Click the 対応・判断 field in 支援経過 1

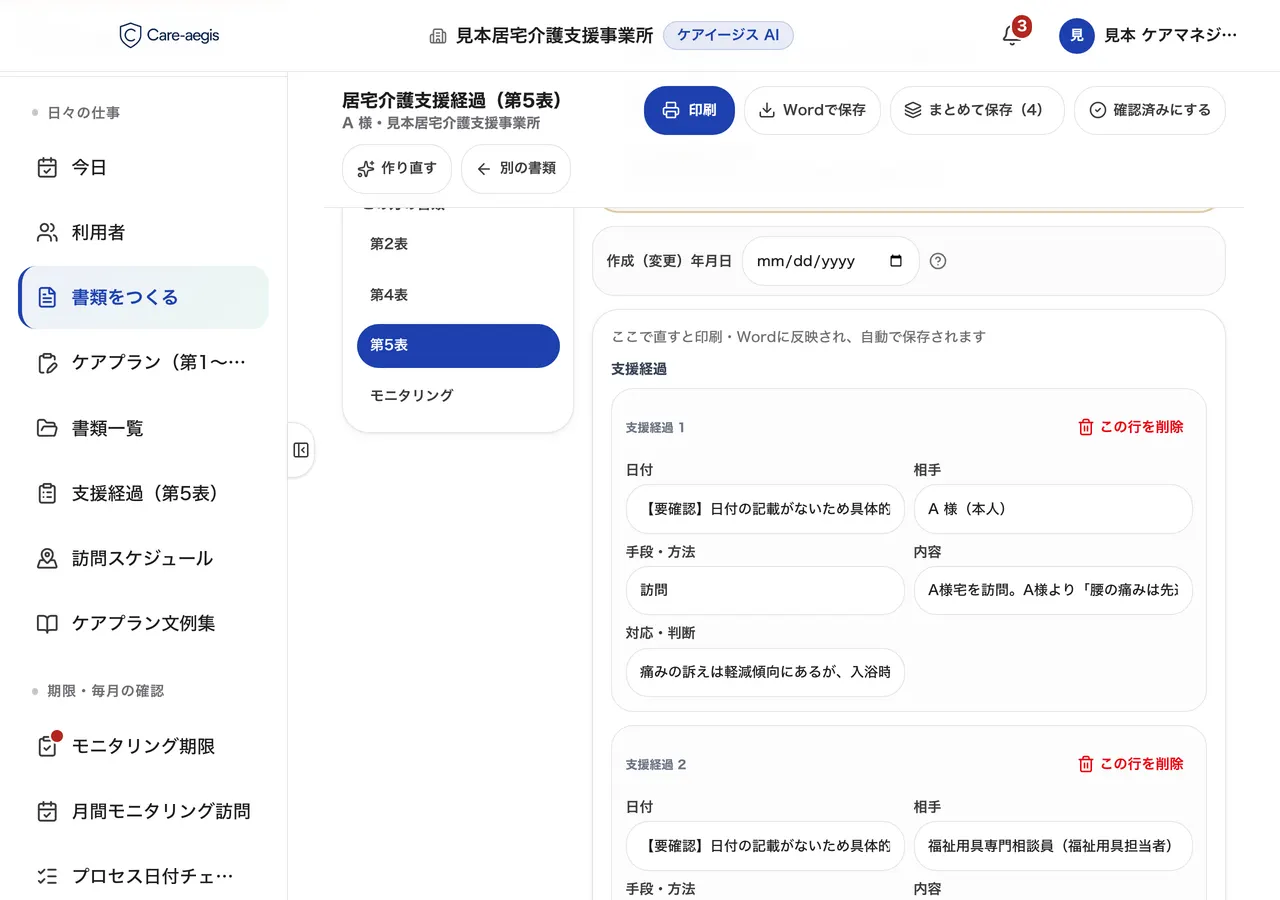pyautogui.click(x=765, y=672)
